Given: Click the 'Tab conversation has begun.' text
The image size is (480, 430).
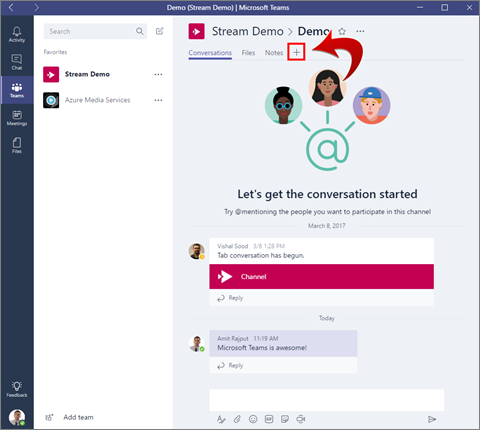Looking at the screenshot, I should (x=261, y=255).
